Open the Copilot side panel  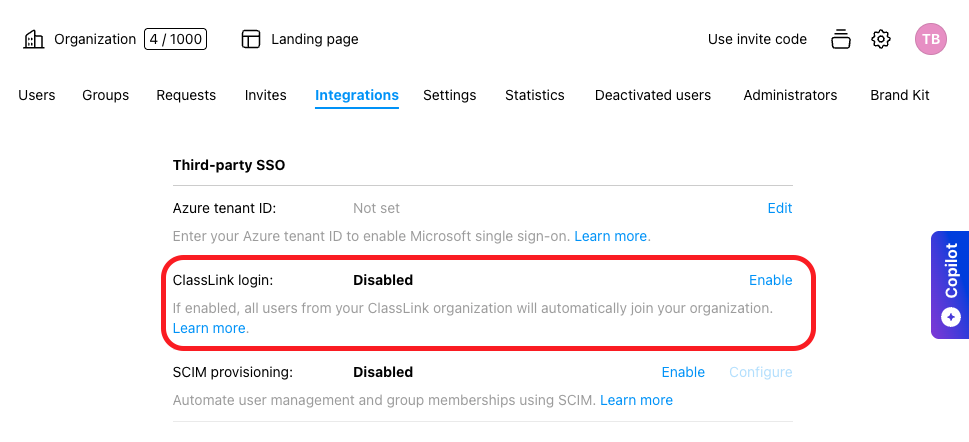[950, 285]
